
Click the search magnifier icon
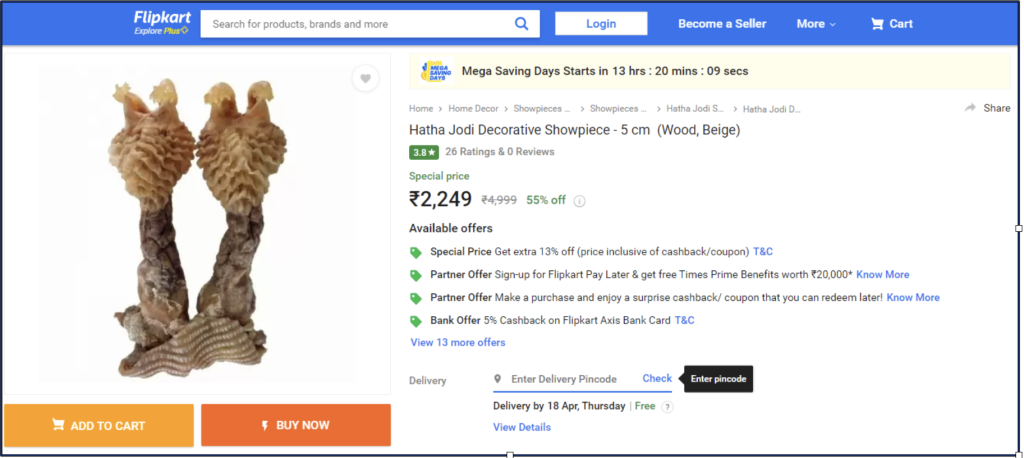[521, 24]
